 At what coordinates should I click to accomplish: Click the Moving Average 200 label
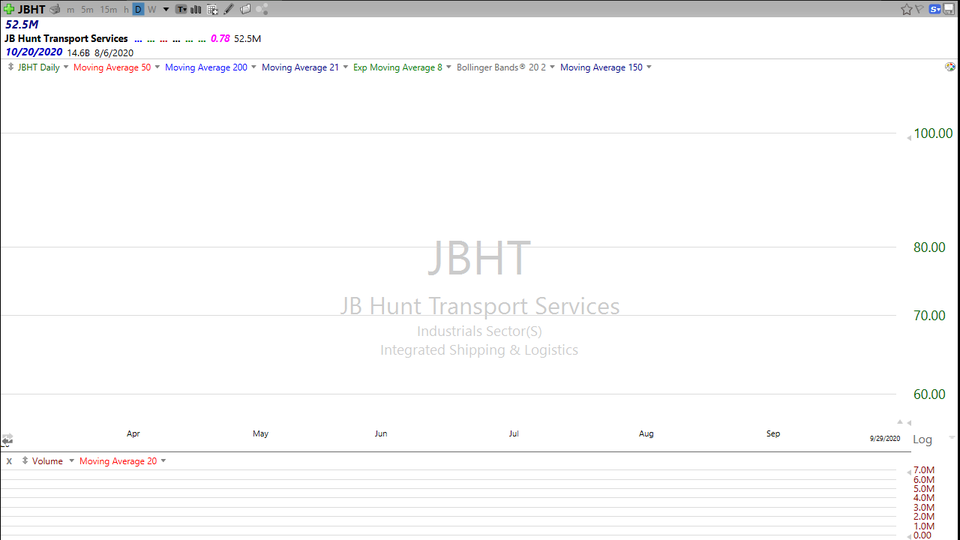pos(205,67)
